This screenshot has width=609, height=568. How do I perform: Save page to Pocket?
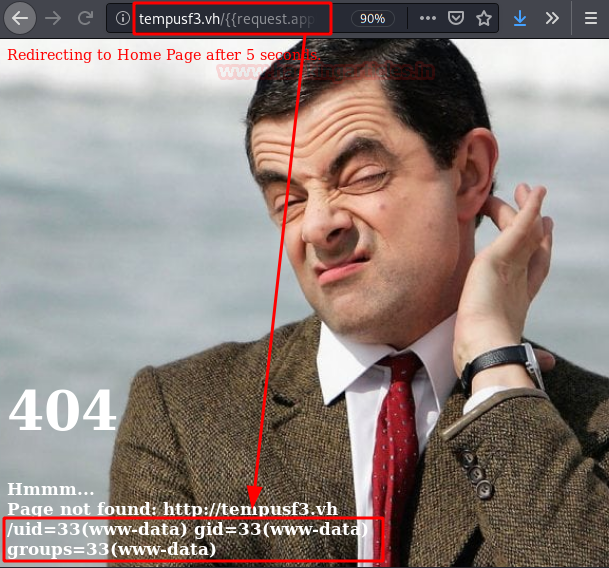coord(456,18)
